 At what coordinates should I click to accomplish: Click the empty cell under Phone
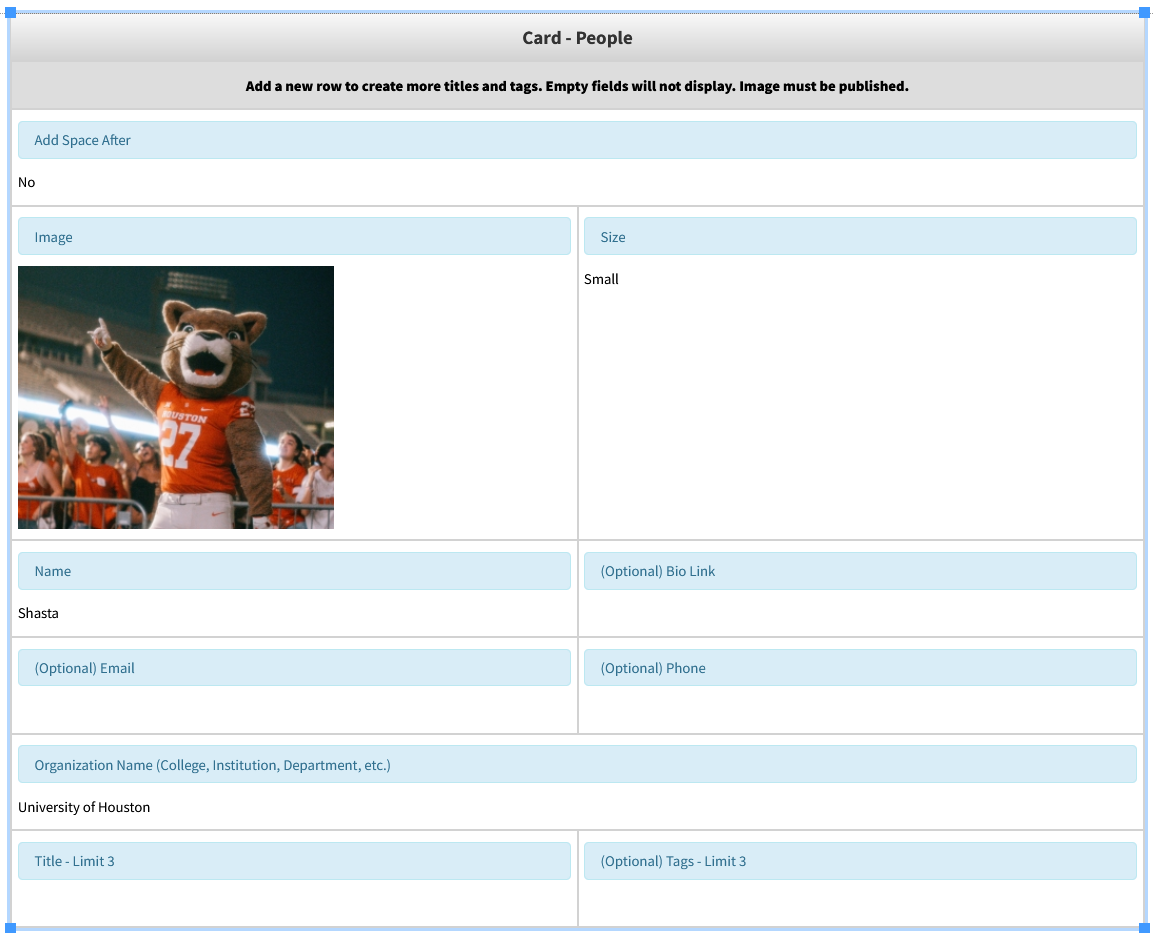pyautogui.click(x=860, y=710)
